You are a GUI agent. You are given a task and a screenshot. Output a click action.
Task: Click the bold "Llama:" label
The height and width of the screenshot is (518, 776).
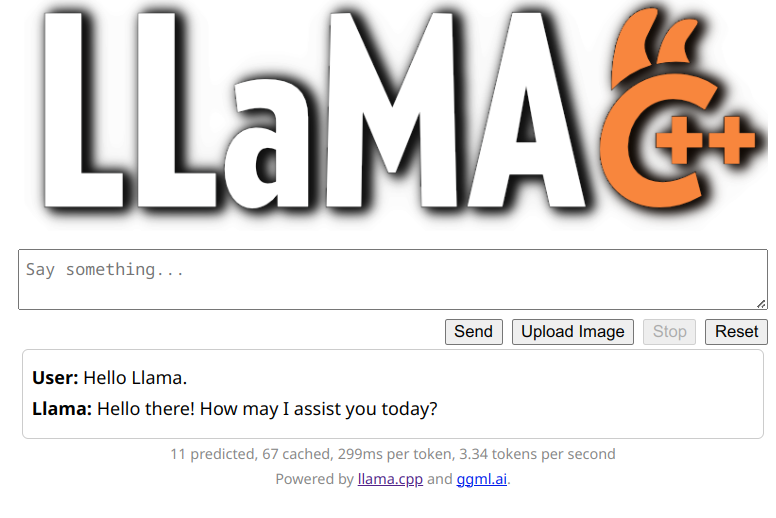point(62,409)
